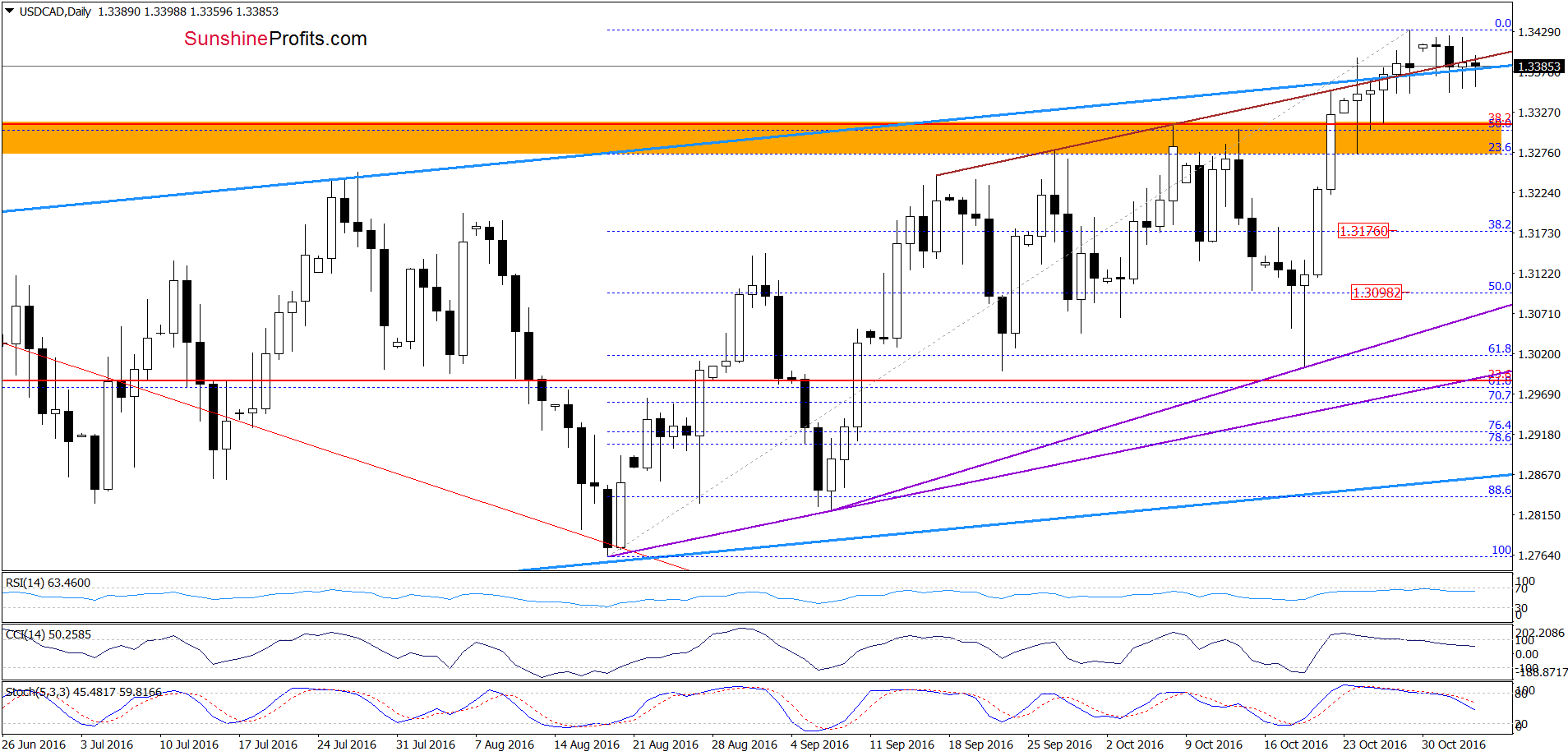The width and height of the screenshot is (1568, 756).
Task: Open the SunshineProfits.com watermark link
Action: (x=275, y=39)
